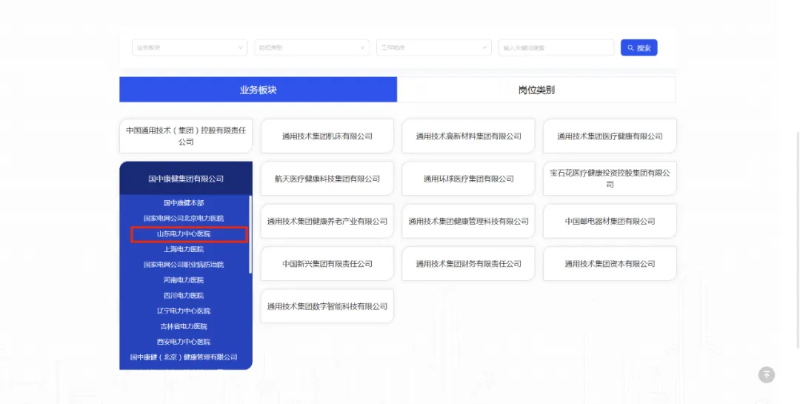The image size is (800, 404).
Task: Select 通用技术集团资本有限公司 card
Action: [x=609, y=264]
